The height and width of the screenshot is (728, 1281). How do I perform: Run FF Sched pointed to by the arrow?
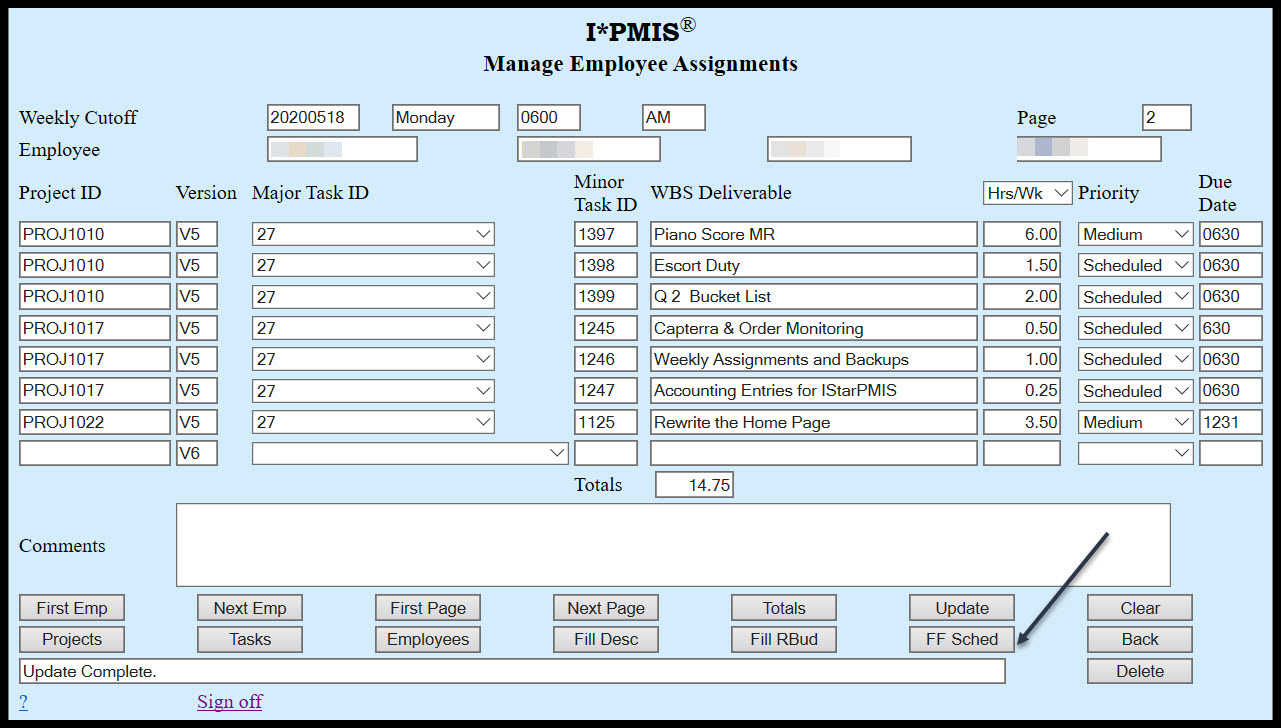pyautogui.click(x=960, y=639)
